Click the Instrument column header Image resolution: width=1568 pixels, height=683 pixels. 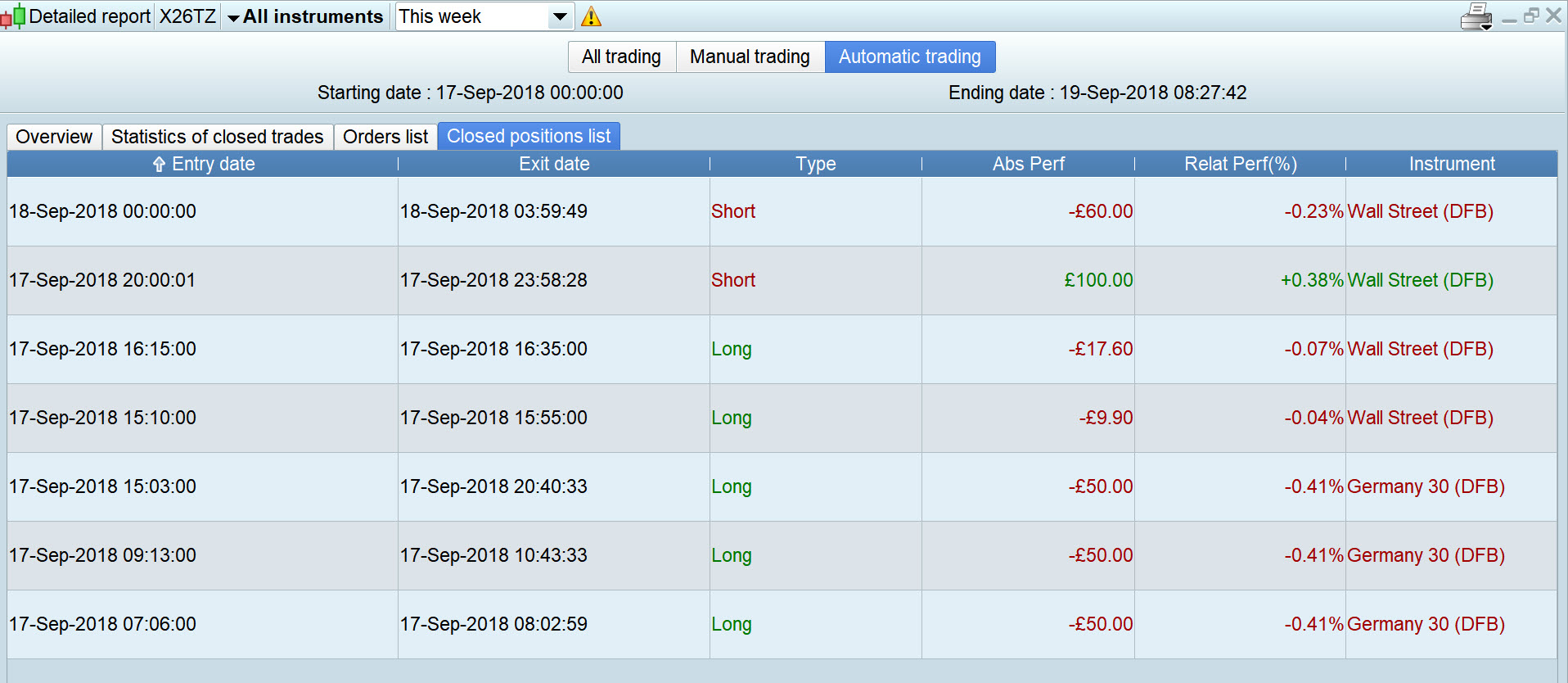coord(1451,164)
